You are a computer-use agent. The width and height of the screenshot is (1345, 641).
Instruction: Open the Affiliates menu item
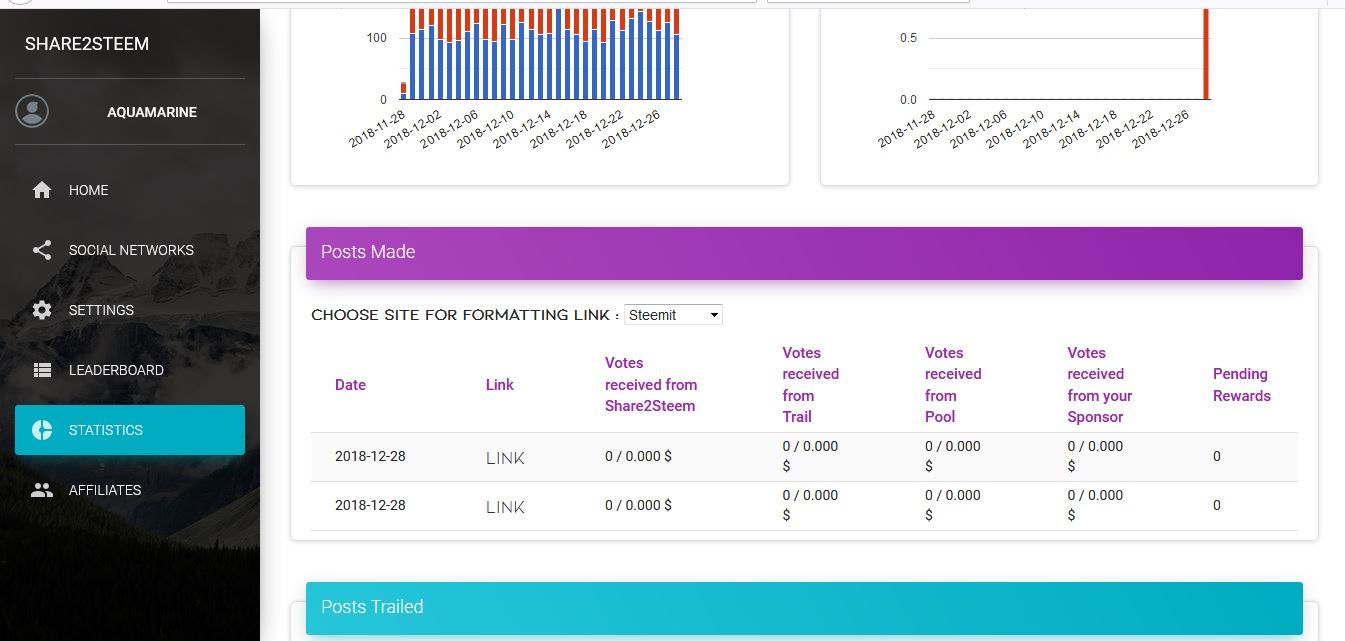(x=130, y=490)
